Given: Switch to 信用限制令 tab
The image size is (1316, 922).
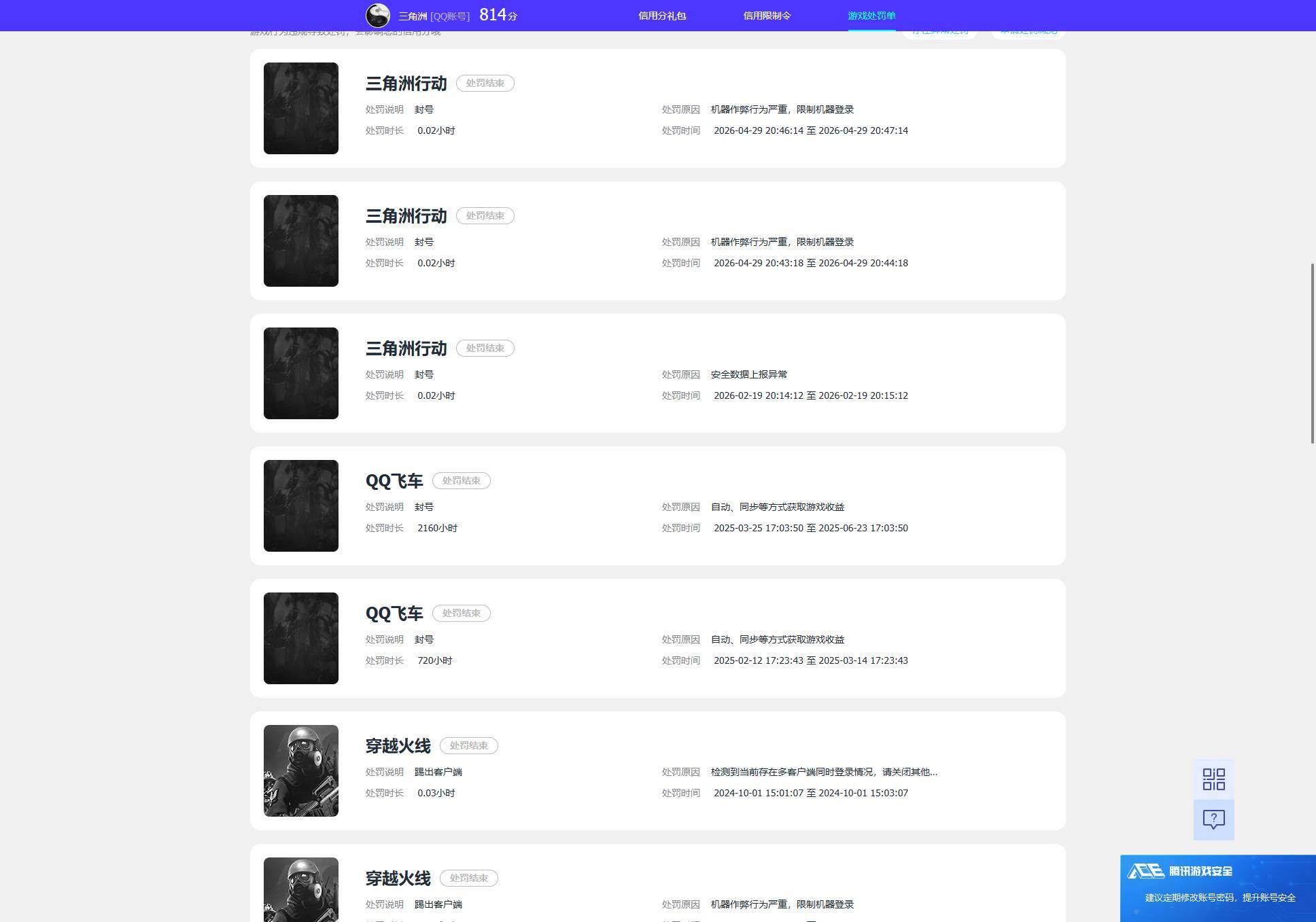Looking at the screenshot, I should tap(767, 16).
